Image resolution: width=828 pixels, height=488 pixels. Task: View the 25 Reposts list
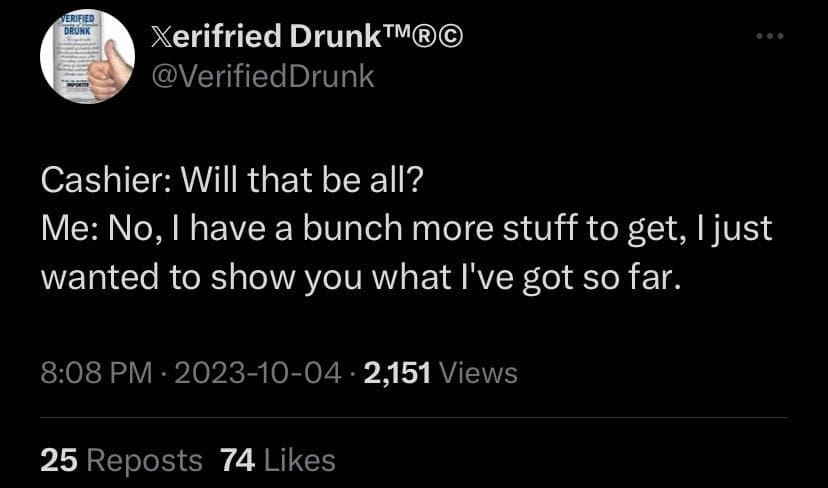(120, 460)
